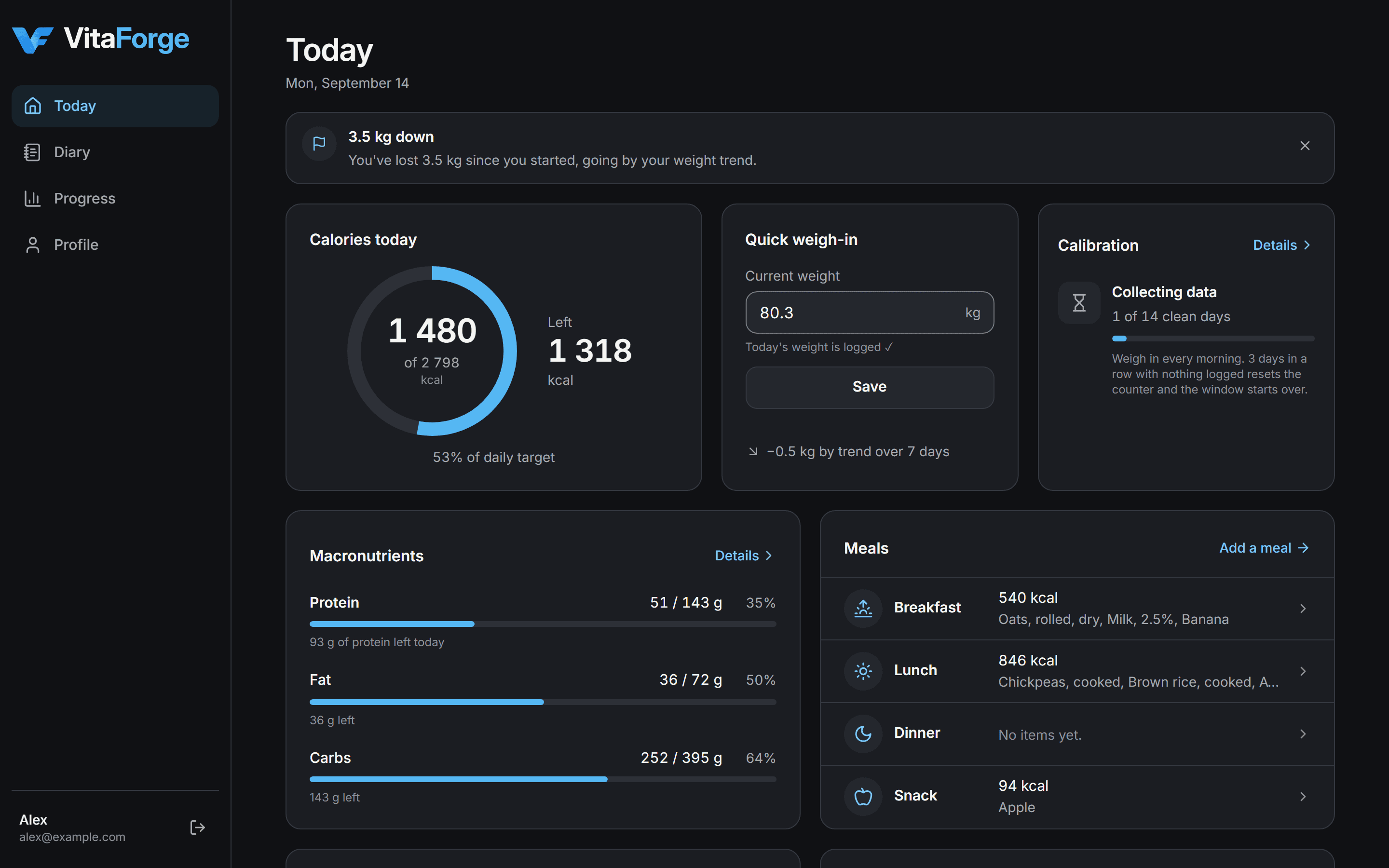Click the home icon beside Today
The image size is (1389, 868).
tap(33, 106)
